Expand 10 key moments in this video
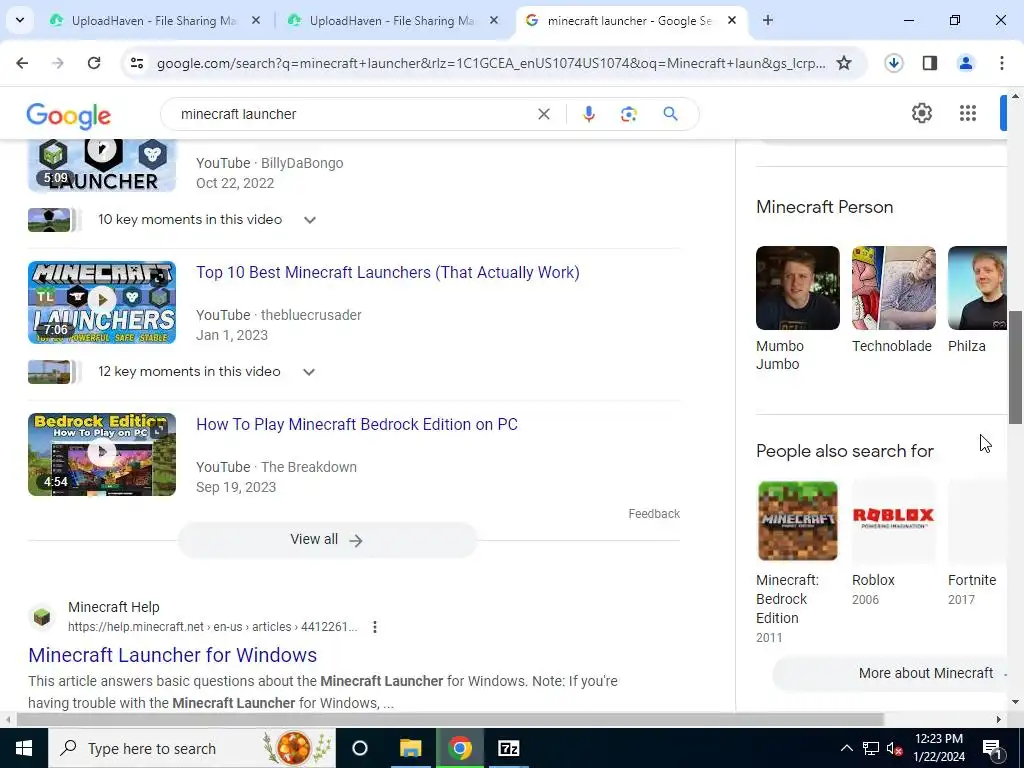1024x768 pixels. pyautogui.click(x=310, y=220)
